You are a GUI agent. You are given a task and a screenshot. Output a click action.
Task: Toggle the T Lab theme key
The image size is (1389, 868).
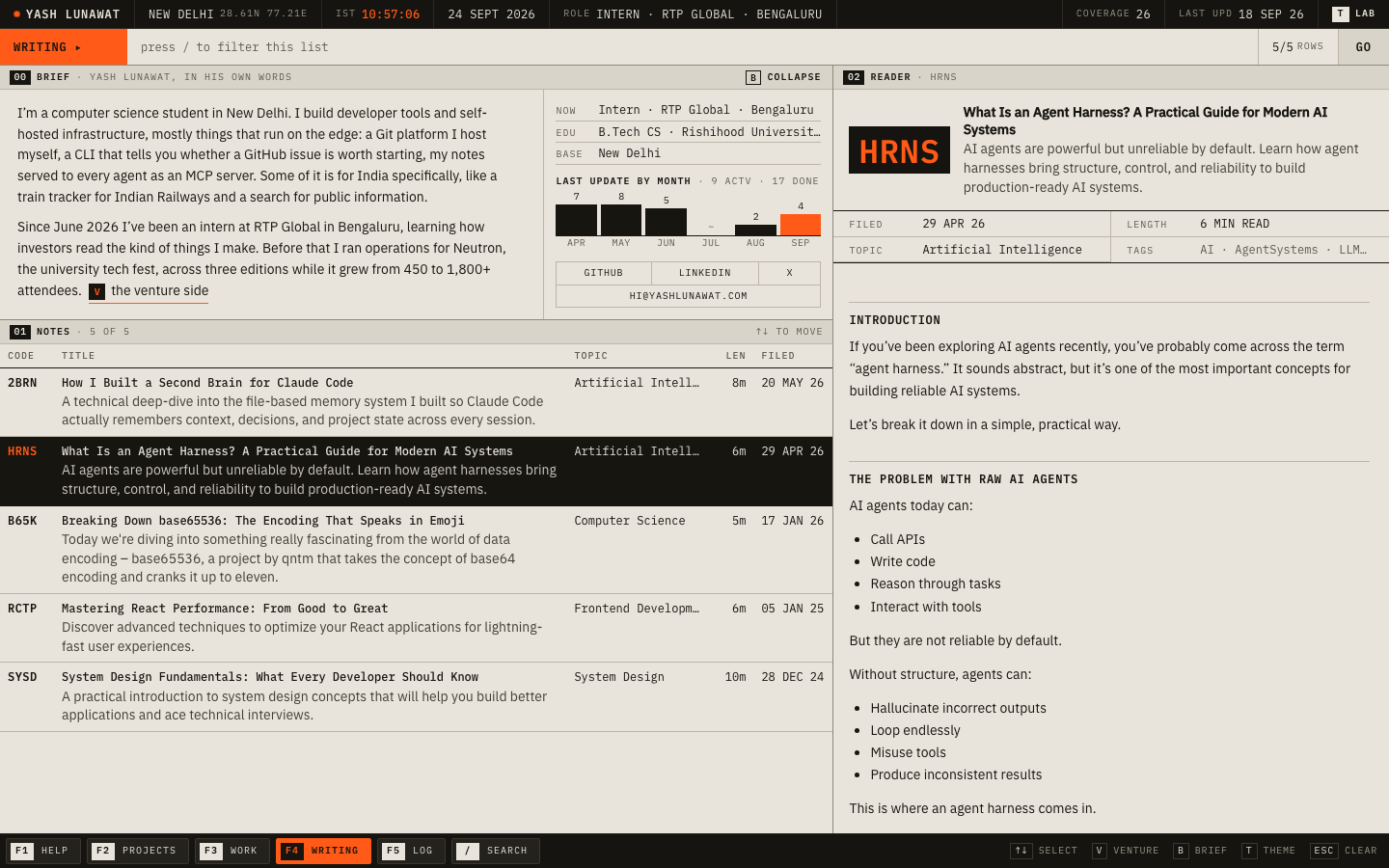coord(1353,14)
